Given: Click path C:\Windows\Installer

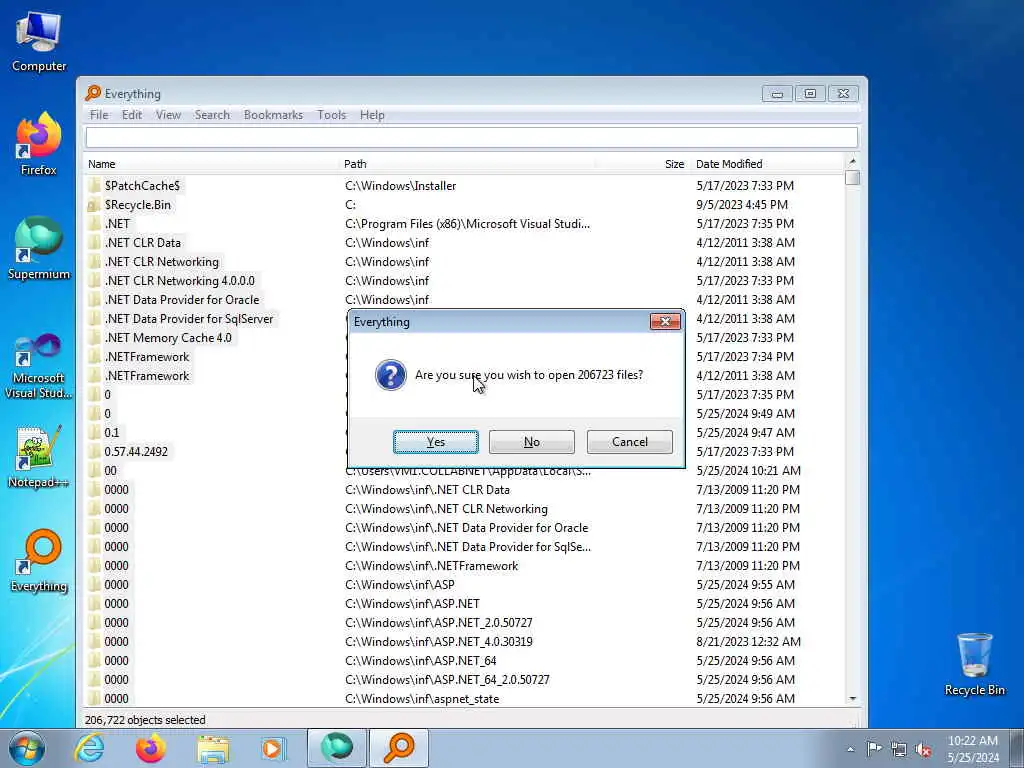Looking at the screenshot, I should 400,186.
